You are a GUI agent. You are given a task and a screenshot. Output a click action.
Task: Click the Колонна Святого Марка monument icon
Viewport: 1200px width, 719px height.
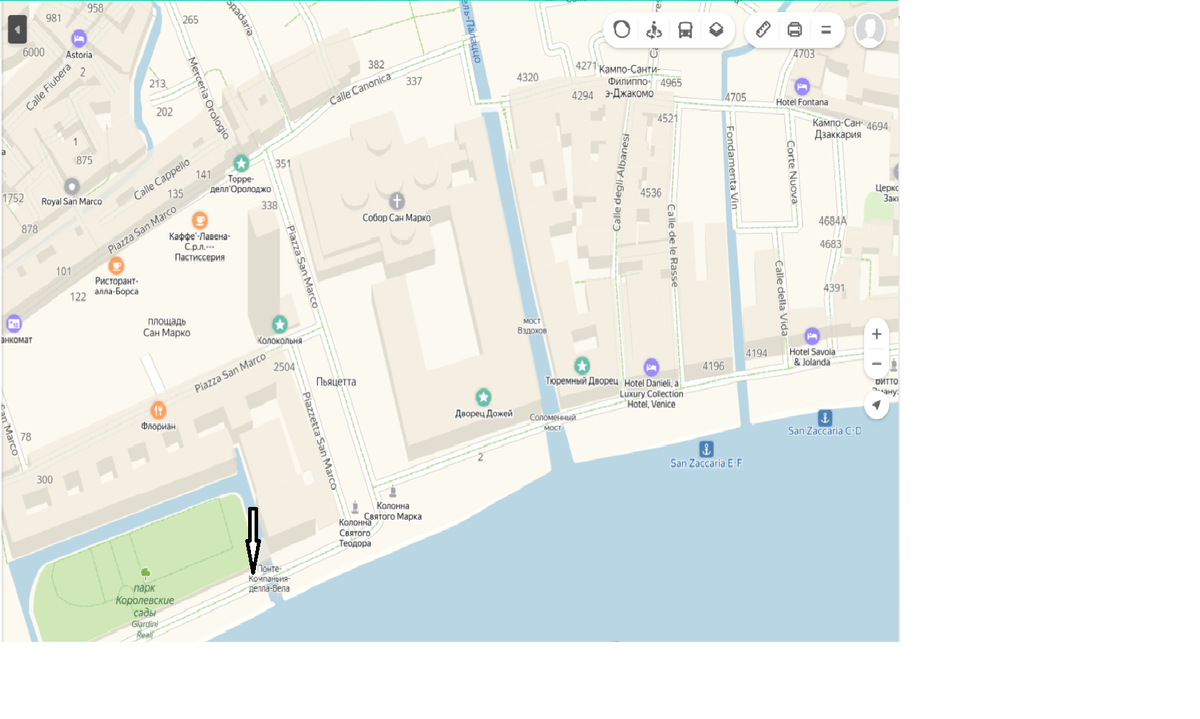(x=393, y=492)
